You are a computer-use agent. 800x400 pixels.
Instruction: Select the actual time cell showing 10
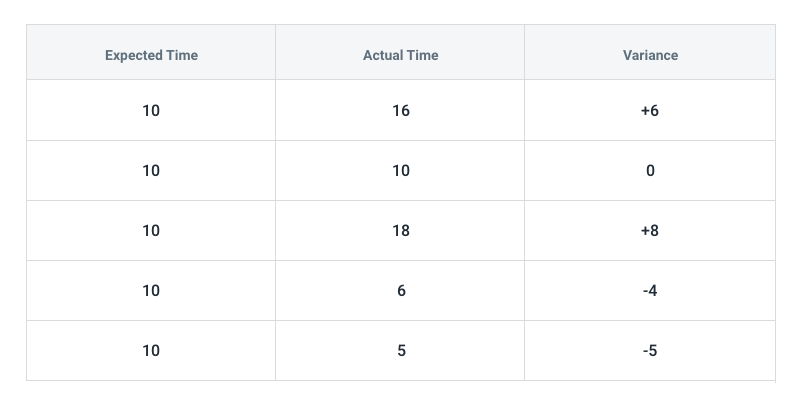click(x=400, y=170)
